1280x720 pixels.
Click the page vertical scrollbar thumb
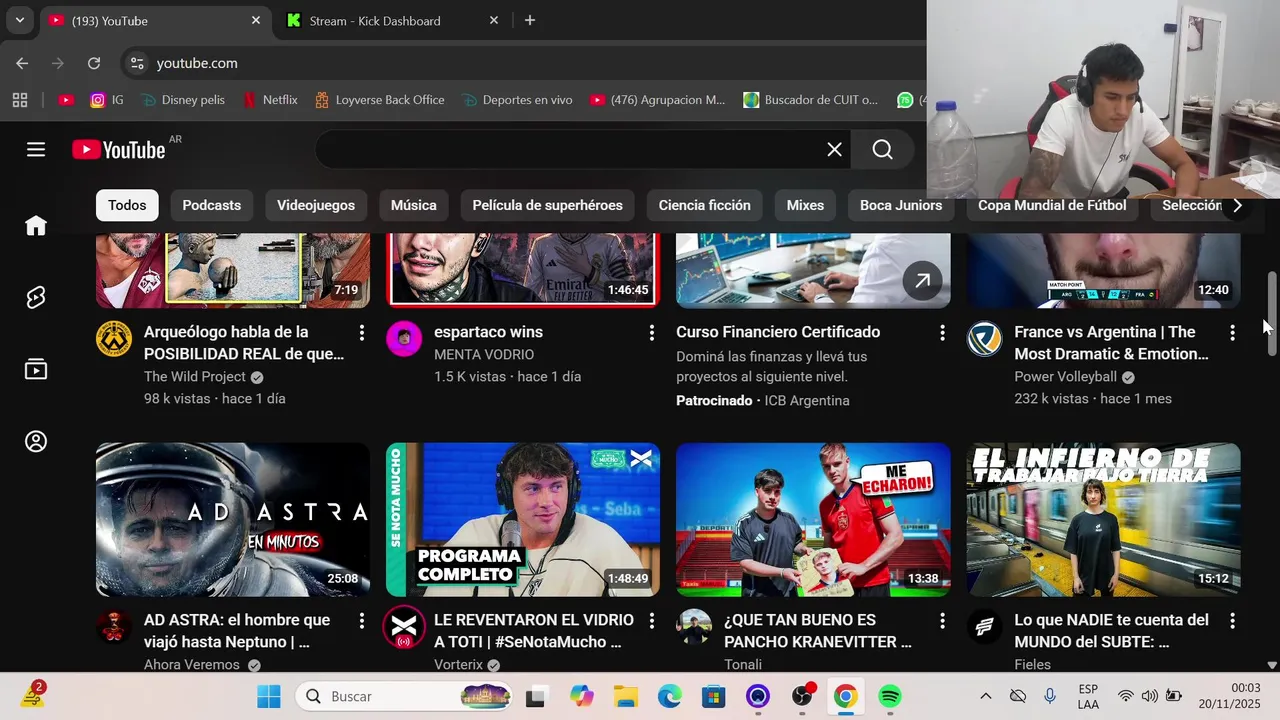[x=1272, y=313]
